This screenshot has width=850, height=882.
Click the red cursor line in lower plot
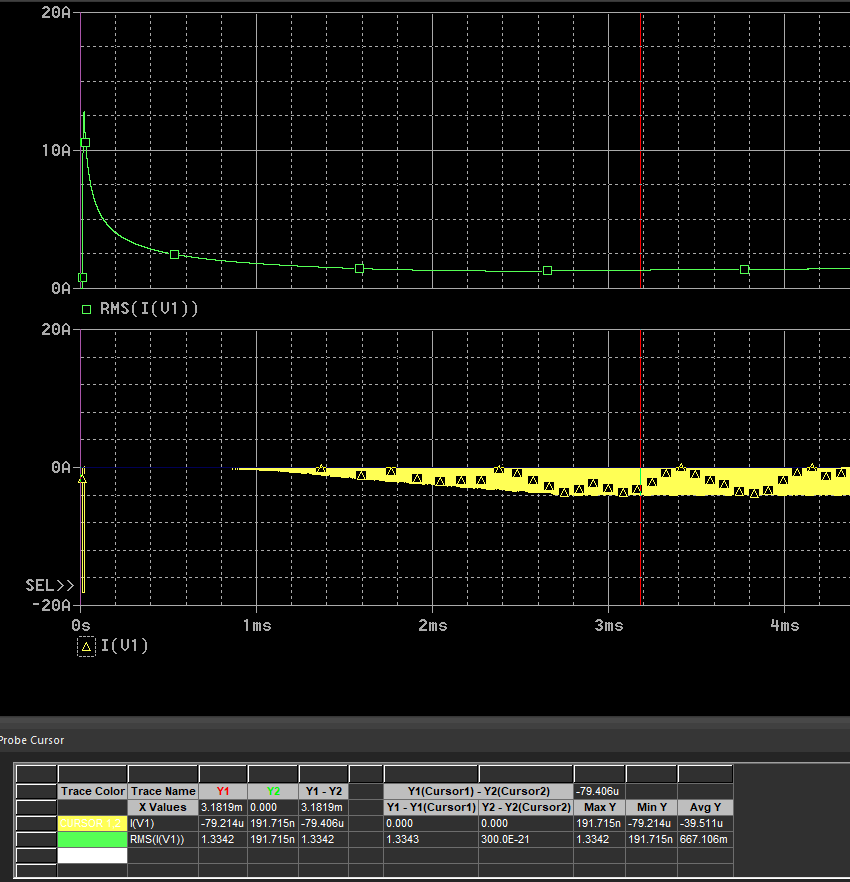[x=641, y=468]
